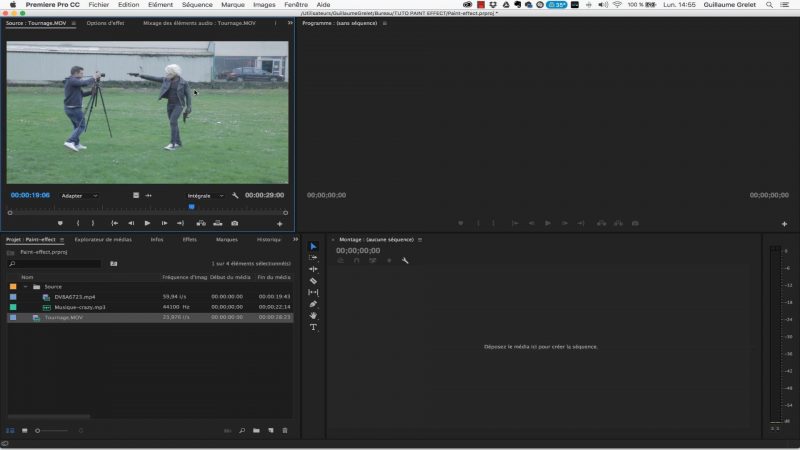Switch Project panel to list view
The image size is (800, 450).
pyautogui.click(x=10, y=431)
